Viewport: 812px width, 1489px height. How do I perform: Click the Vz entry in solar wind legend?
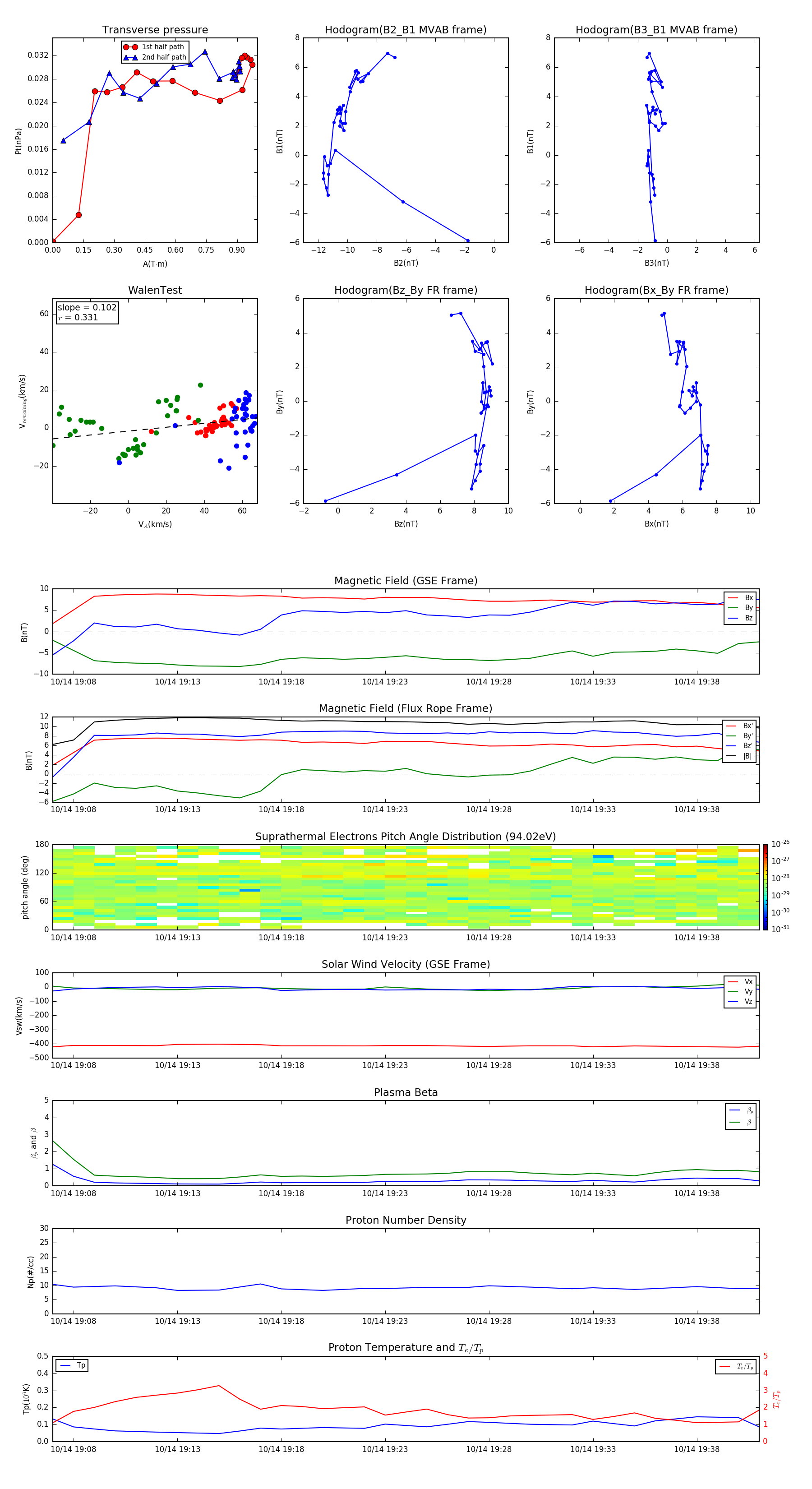point(740,1002)
